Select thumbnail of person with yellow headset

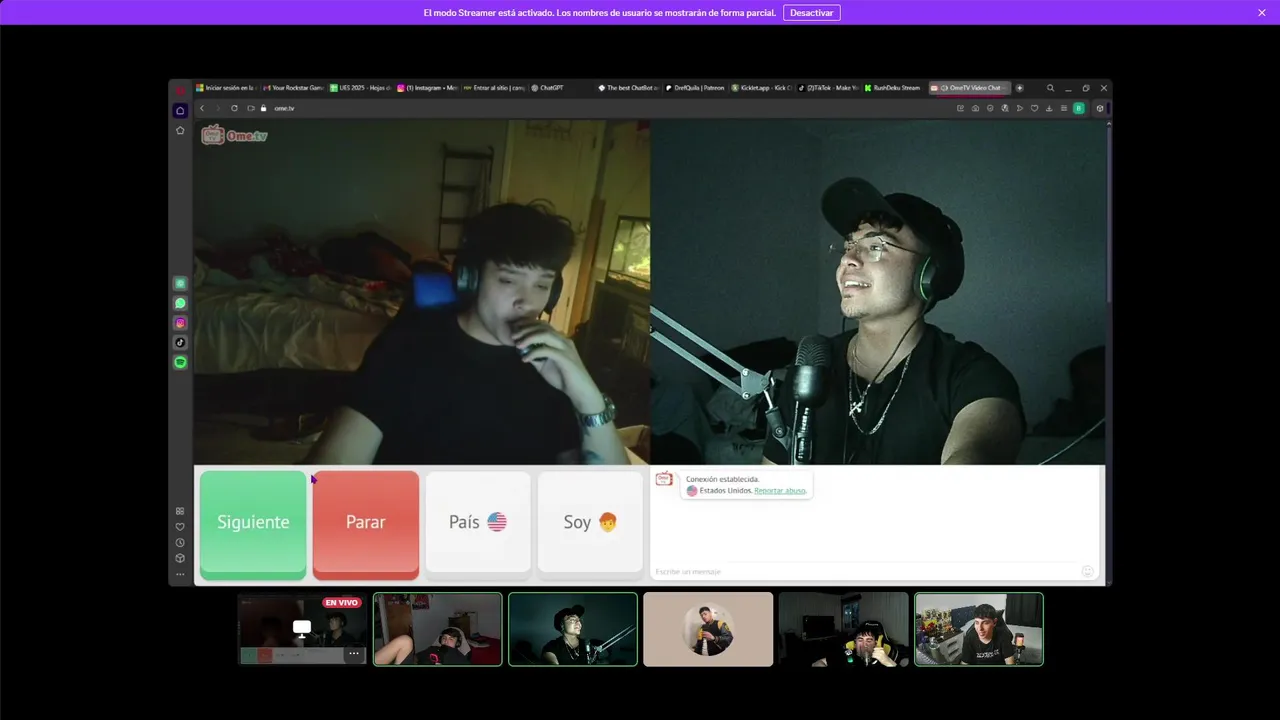click(x=843, y=629)
